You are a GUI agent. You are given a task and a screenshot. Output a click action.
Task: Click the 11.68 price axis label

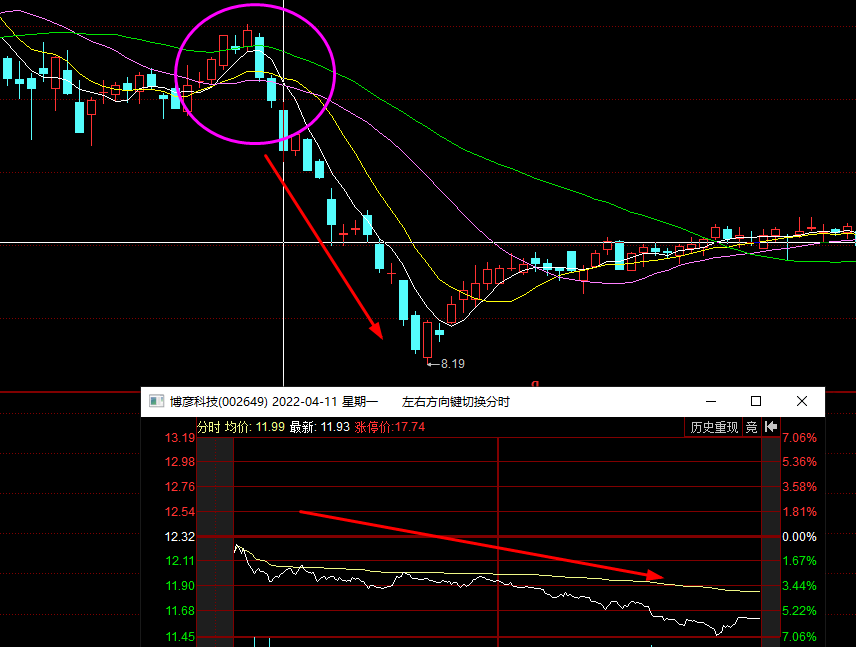(180, 611)
